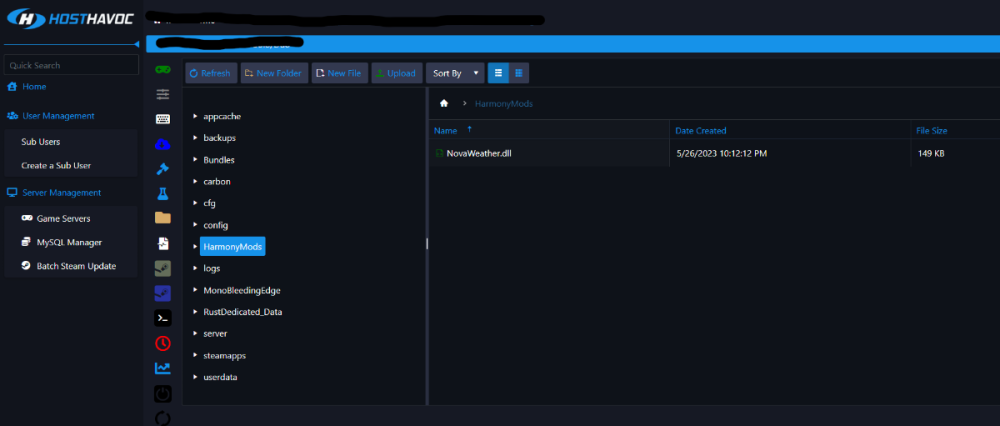Click the blue cloud icon
The width and height of the screenshot is (1000, 426).
click(x=162, y=144)
